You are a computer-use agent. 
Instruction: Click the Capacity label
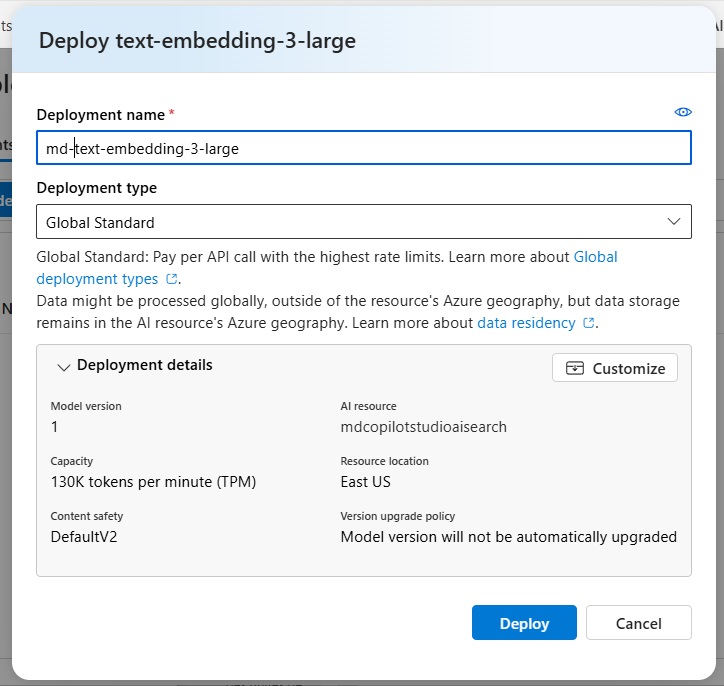coord(72,461)
